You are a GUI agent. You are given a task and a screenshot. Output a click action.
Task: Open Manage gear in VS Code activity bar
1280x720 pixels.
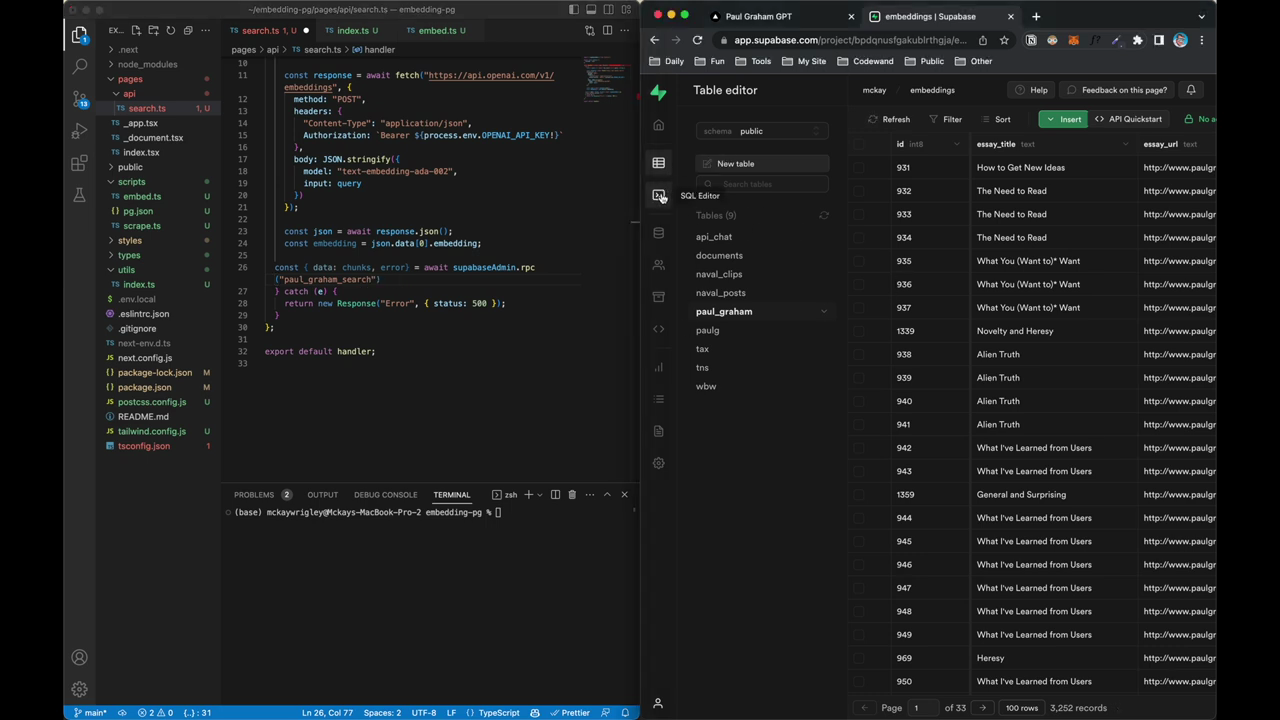79,689
